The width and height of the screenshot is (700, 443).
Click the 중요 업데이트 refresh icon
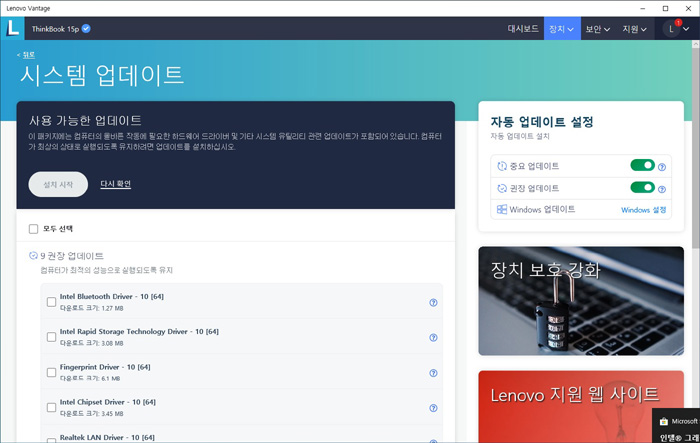coord(502,166)
